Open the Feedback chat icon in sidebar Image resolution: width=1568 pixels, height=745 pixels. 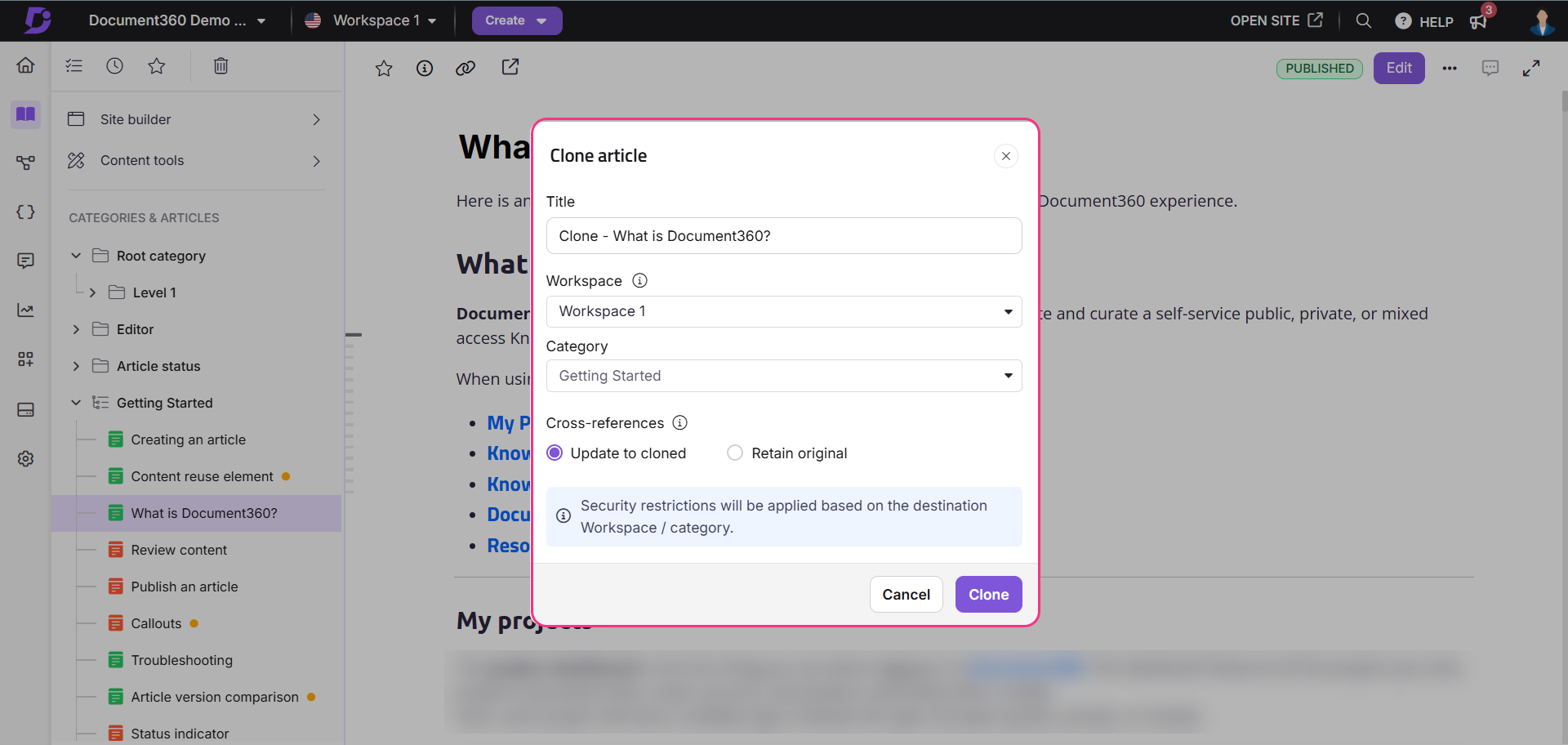click(x=25, y=261)
